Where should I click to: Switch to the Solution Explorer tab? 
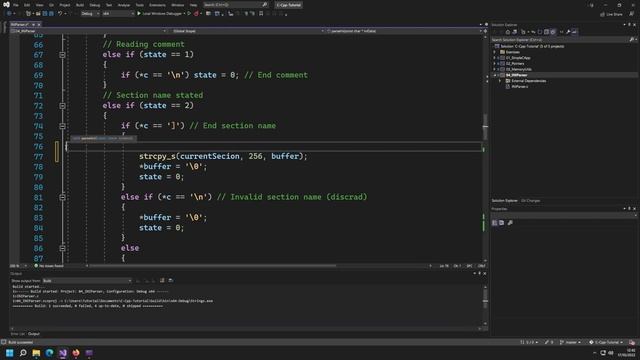pyautogui.click(x=504, y=201)
